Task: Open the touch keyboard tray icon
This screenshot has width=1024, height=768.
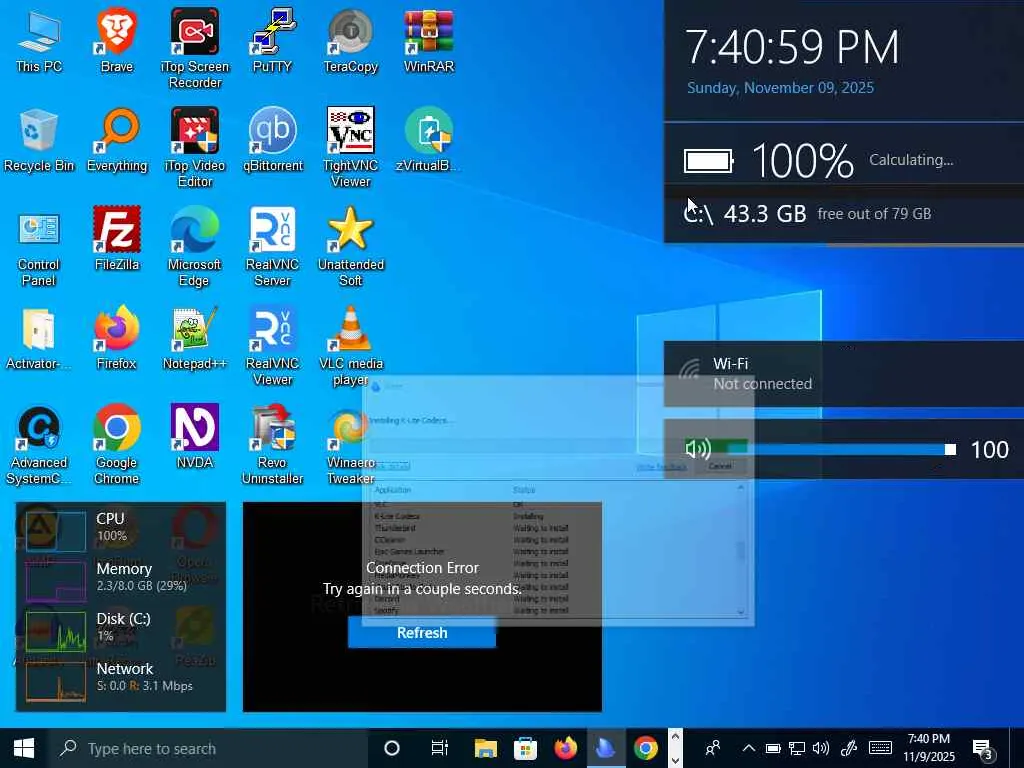Action: tap(880, 748)
